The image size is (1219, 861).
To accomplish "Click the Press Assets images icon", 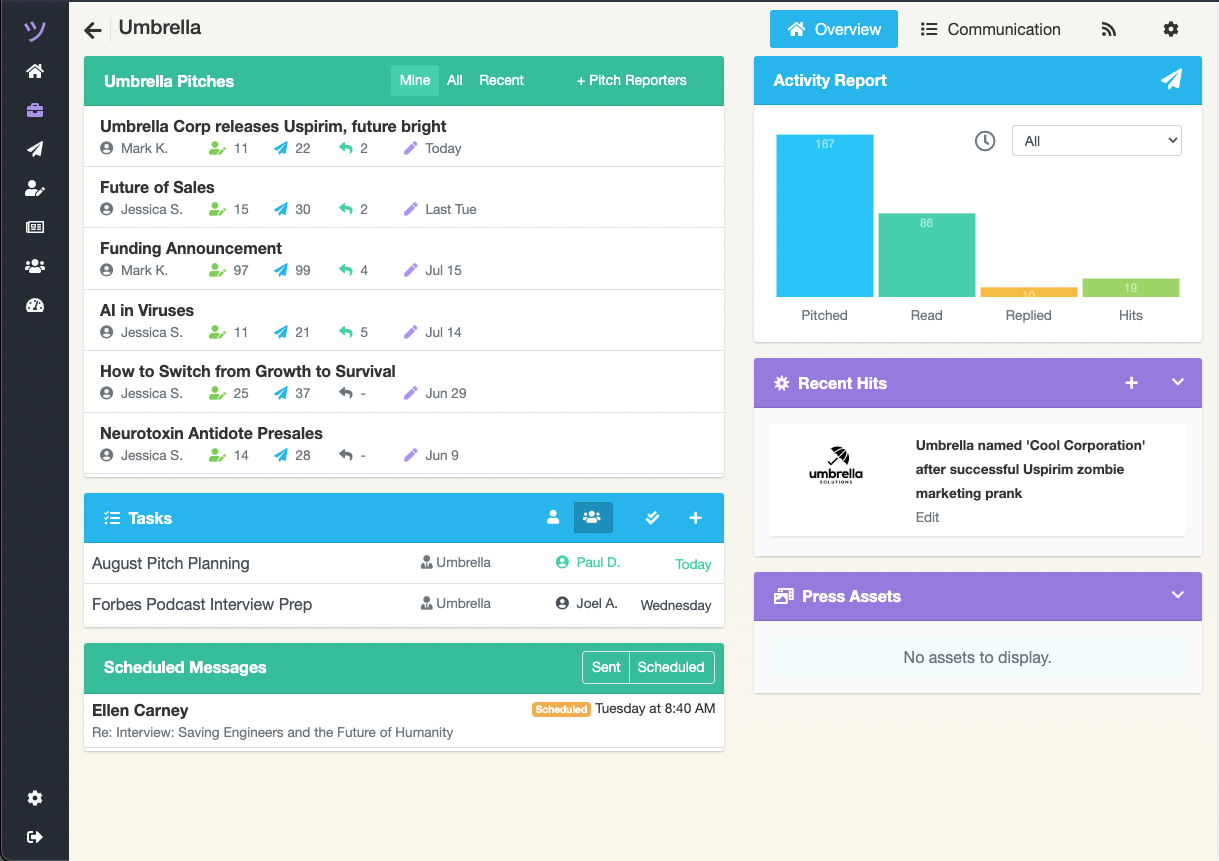I will point(784,596).
